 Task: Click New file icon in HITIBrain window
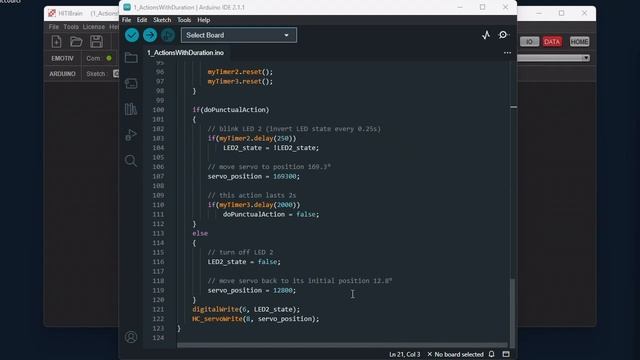click(56, 42)
